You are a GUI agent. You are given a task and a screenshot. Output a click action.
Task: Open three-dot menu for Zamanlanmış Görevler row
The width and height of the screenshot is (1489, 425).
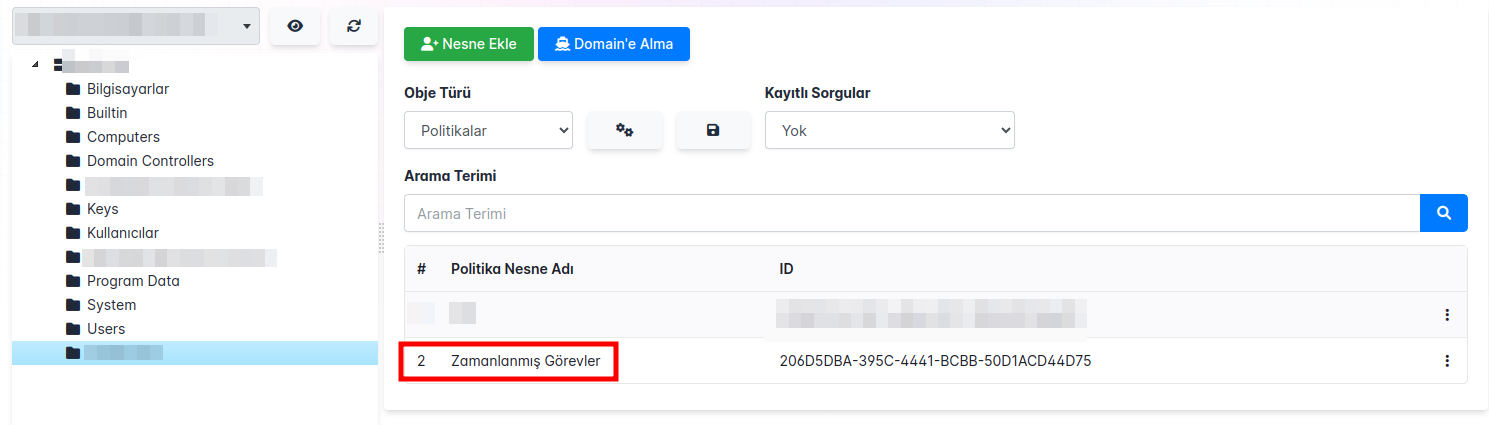1446,361
